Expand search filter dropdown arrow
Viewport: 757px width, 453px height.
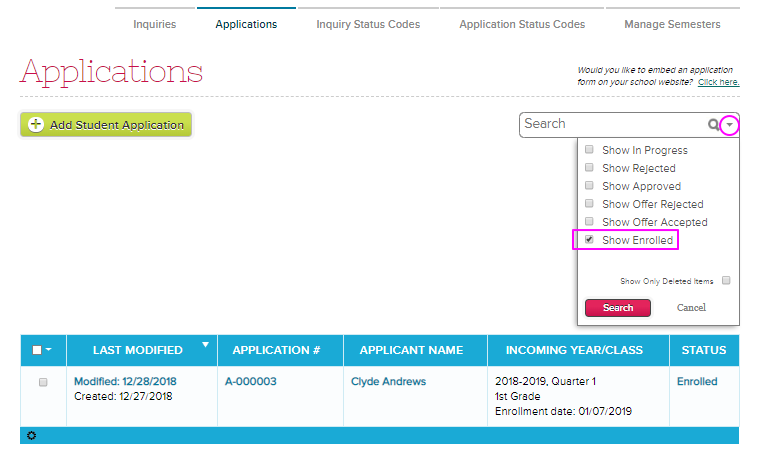[x=729, y=125]
